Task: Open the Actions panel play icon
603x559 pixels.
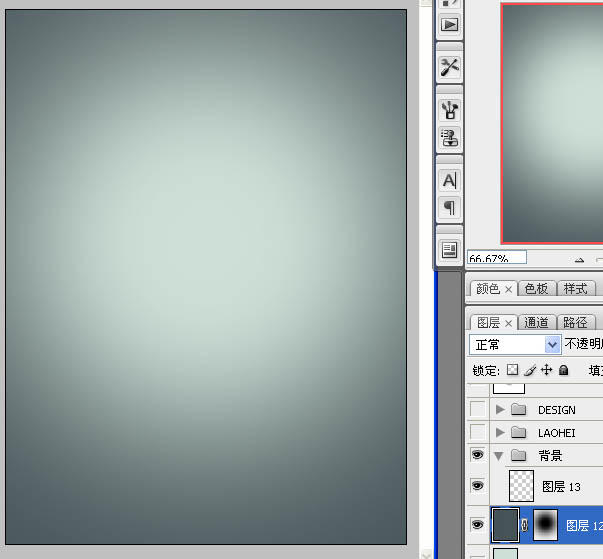Action: 450,25
